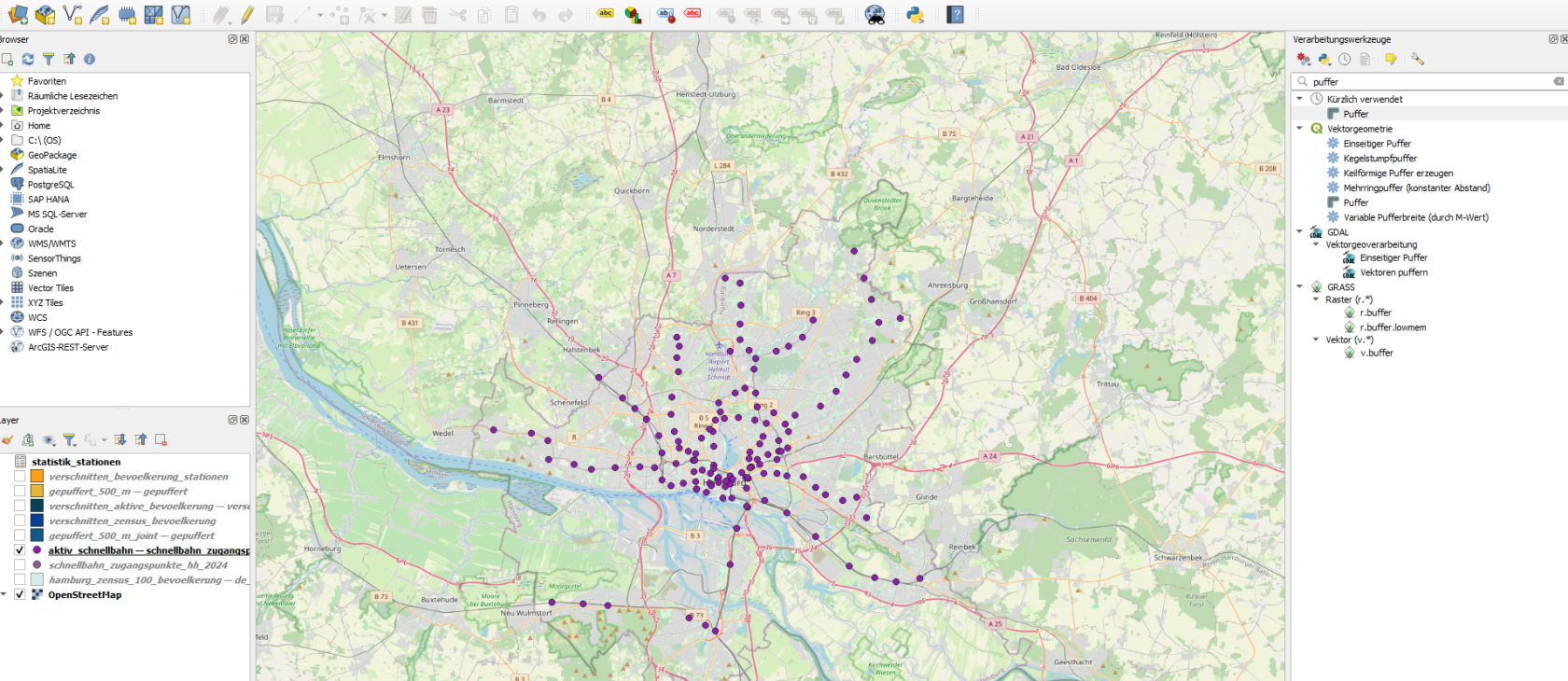Click the Browser filter funnel icon

coord(49,59)
